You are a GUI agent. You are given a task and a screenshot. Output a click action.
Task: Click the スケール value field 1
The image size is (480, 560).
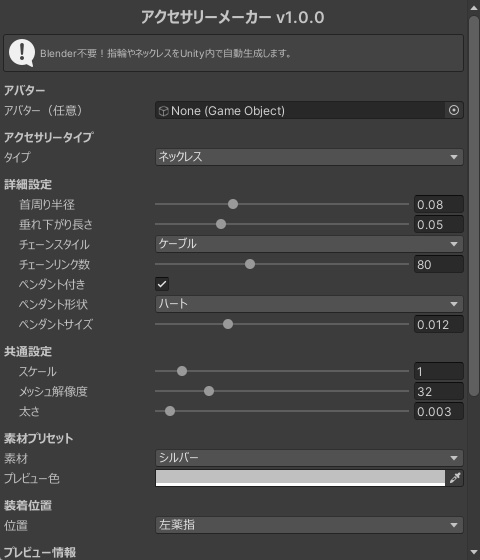pyautogui.click(x=439, y=371)
